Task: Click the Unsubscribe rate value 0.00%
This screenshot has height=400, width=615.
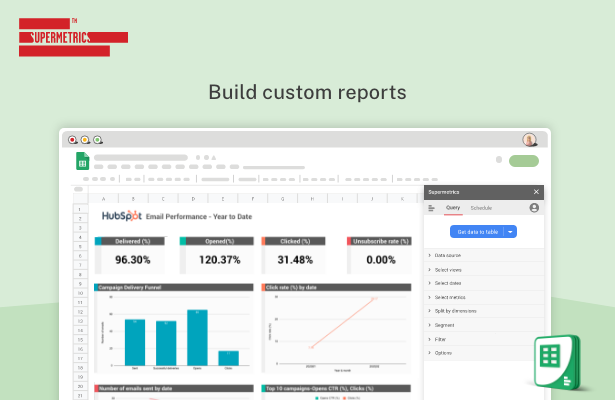Action: [381, 260]
